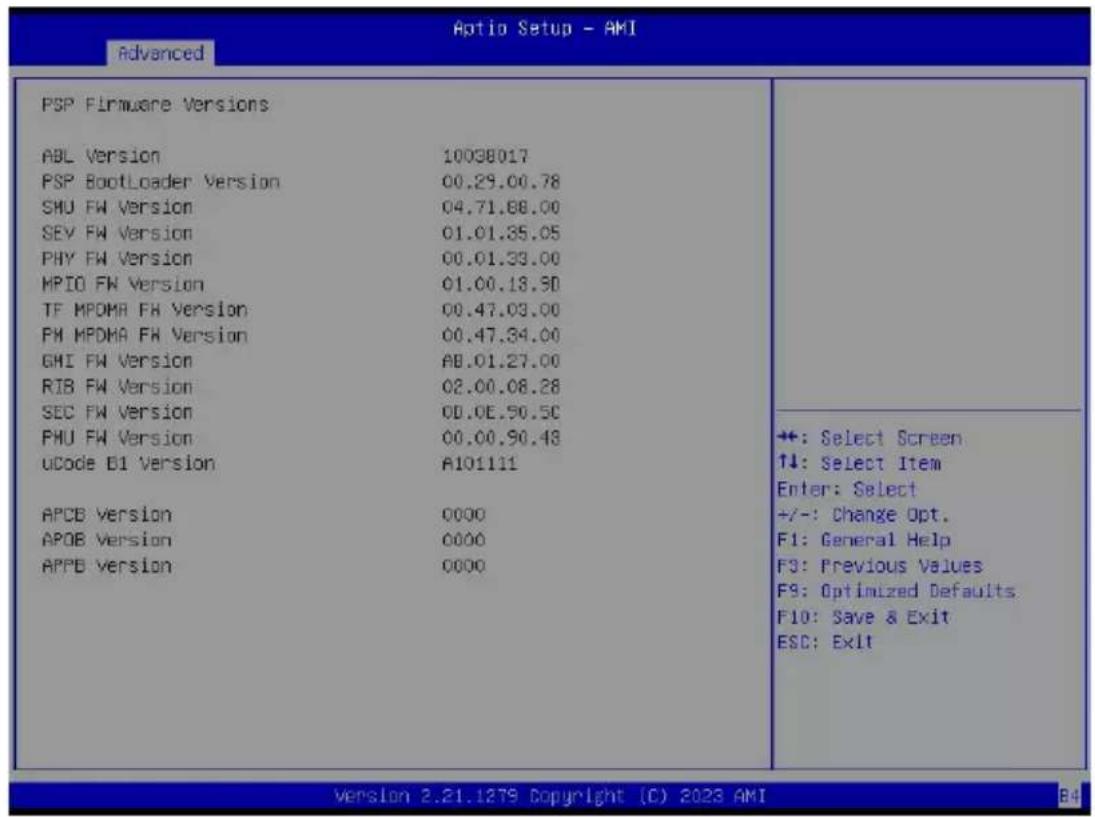The width and height of the screenshot is (1095, 817).
Task: Select PSP BootLoader Version label
Action: (x=161, y=182)
